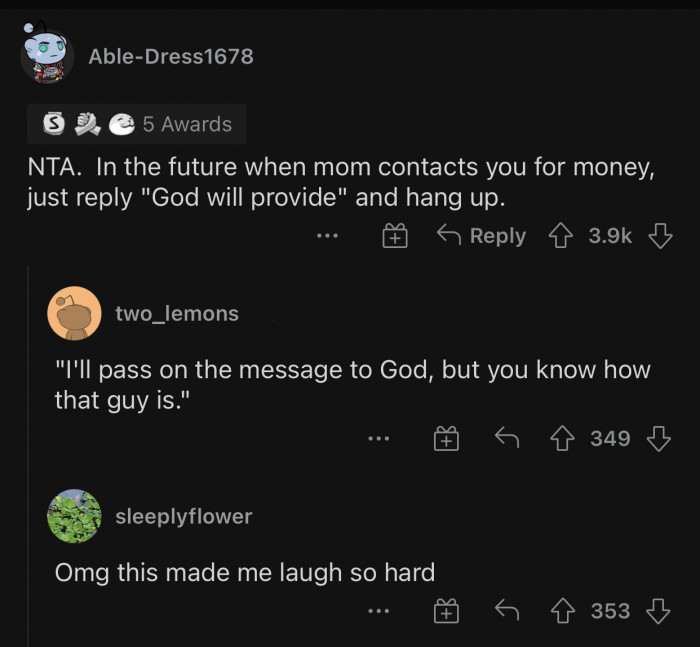Reply to sleeplyflower's comment with arrow icon

click(508, 611)
